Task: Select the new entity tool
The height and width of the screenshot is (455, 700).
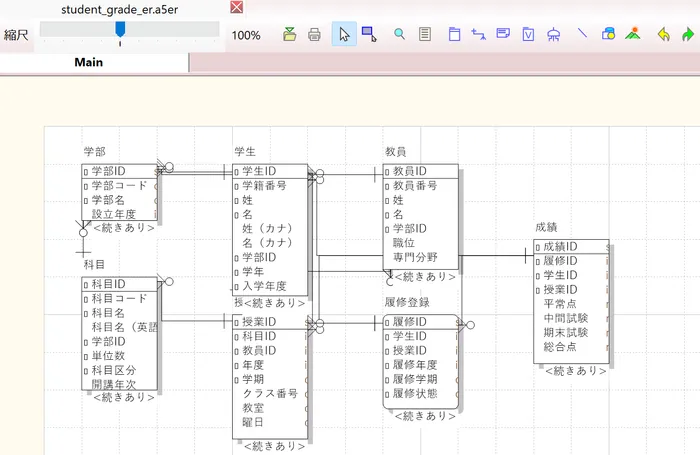Action: click(x=453, y=34)
